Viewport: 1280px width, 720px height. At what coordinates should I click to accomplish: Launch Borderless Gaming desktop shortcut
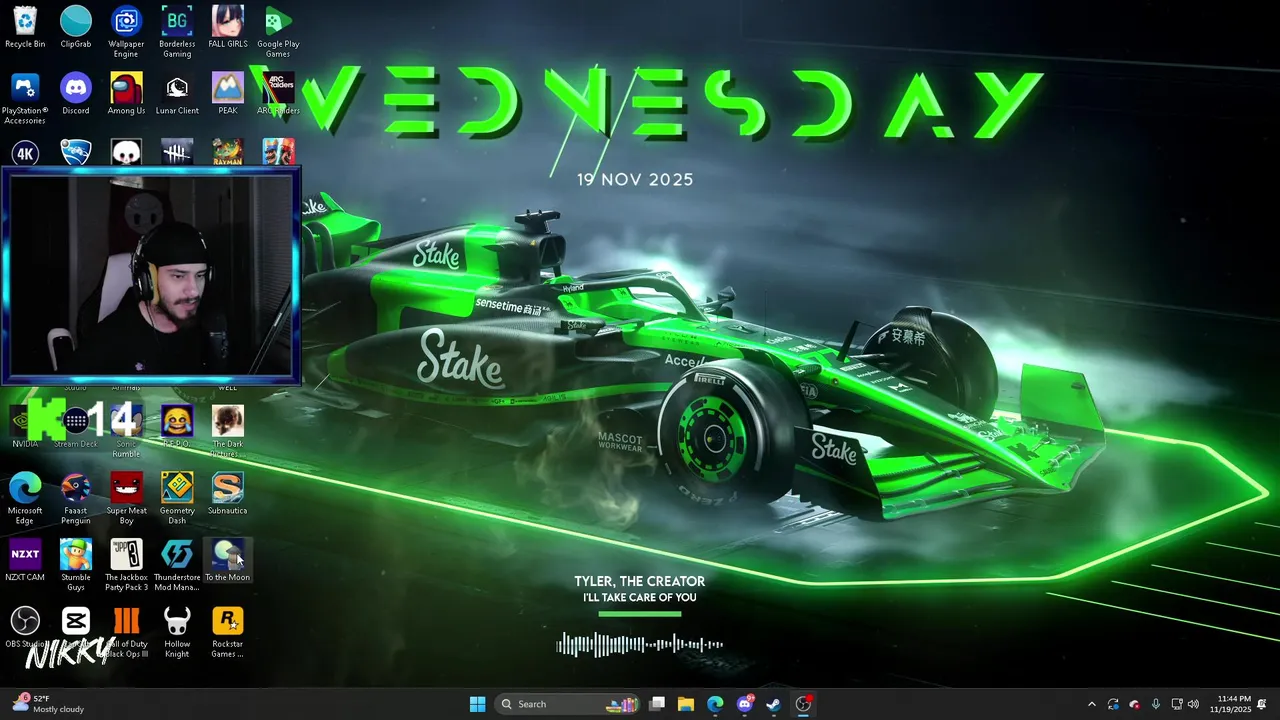(x=177, y=32)
